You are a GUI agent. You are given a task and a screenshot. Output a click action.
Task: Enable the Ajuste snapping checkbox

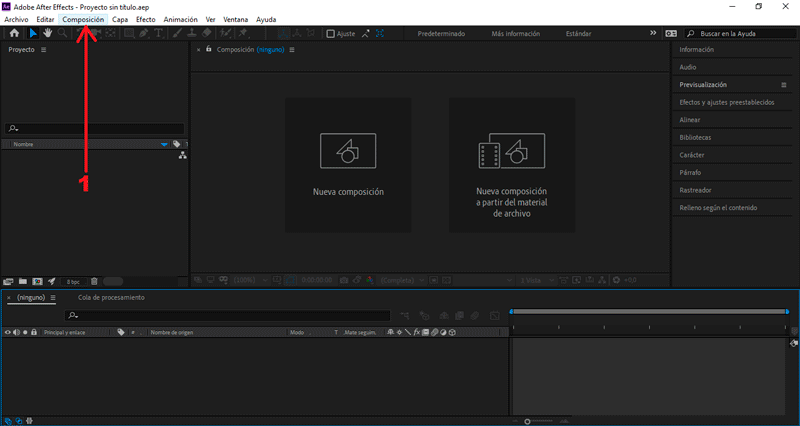pyautogui.click(x=332, y=33)
